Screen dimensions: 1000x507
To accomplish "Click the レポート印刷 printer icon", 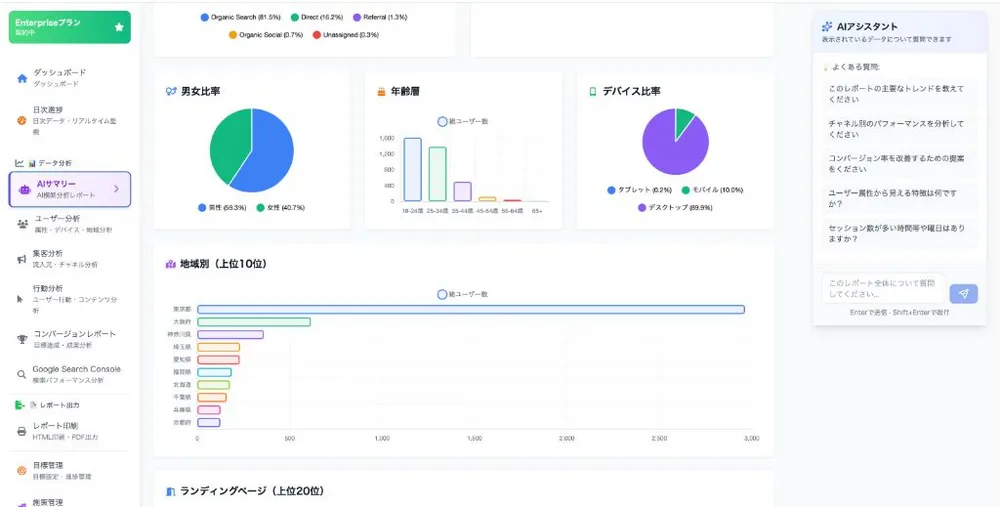I will [x=22, y=432].
